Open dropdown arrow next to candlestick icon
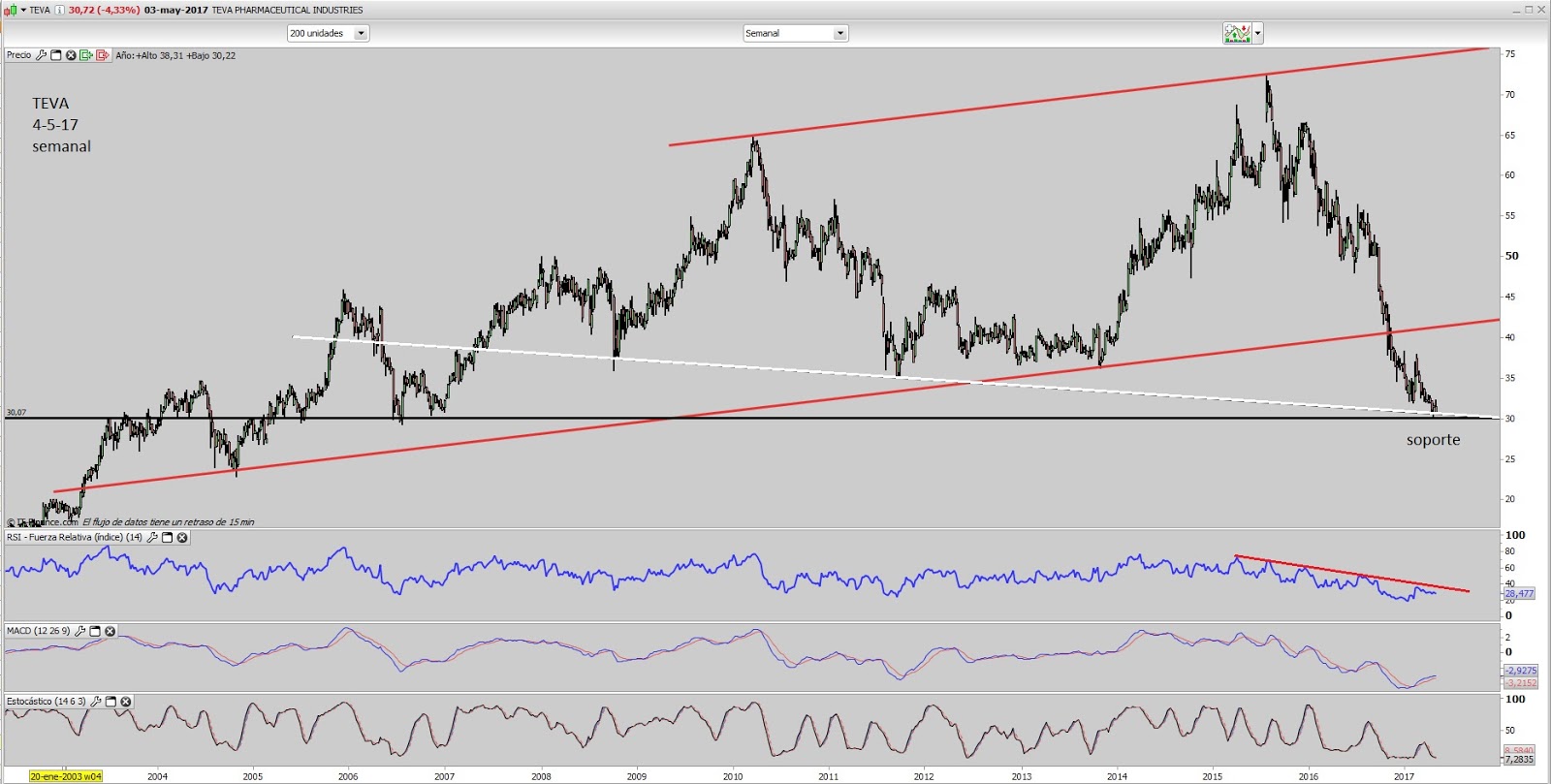1551x784 pixels. (x=23, y=10)
